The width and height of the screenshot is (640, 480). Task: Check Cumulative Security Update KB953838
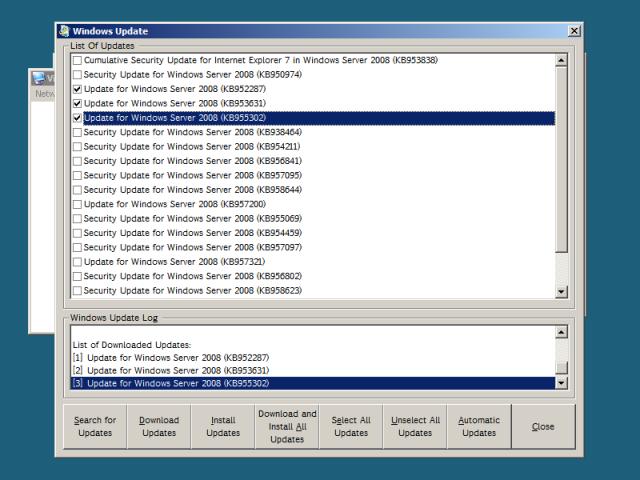point(77,60)
